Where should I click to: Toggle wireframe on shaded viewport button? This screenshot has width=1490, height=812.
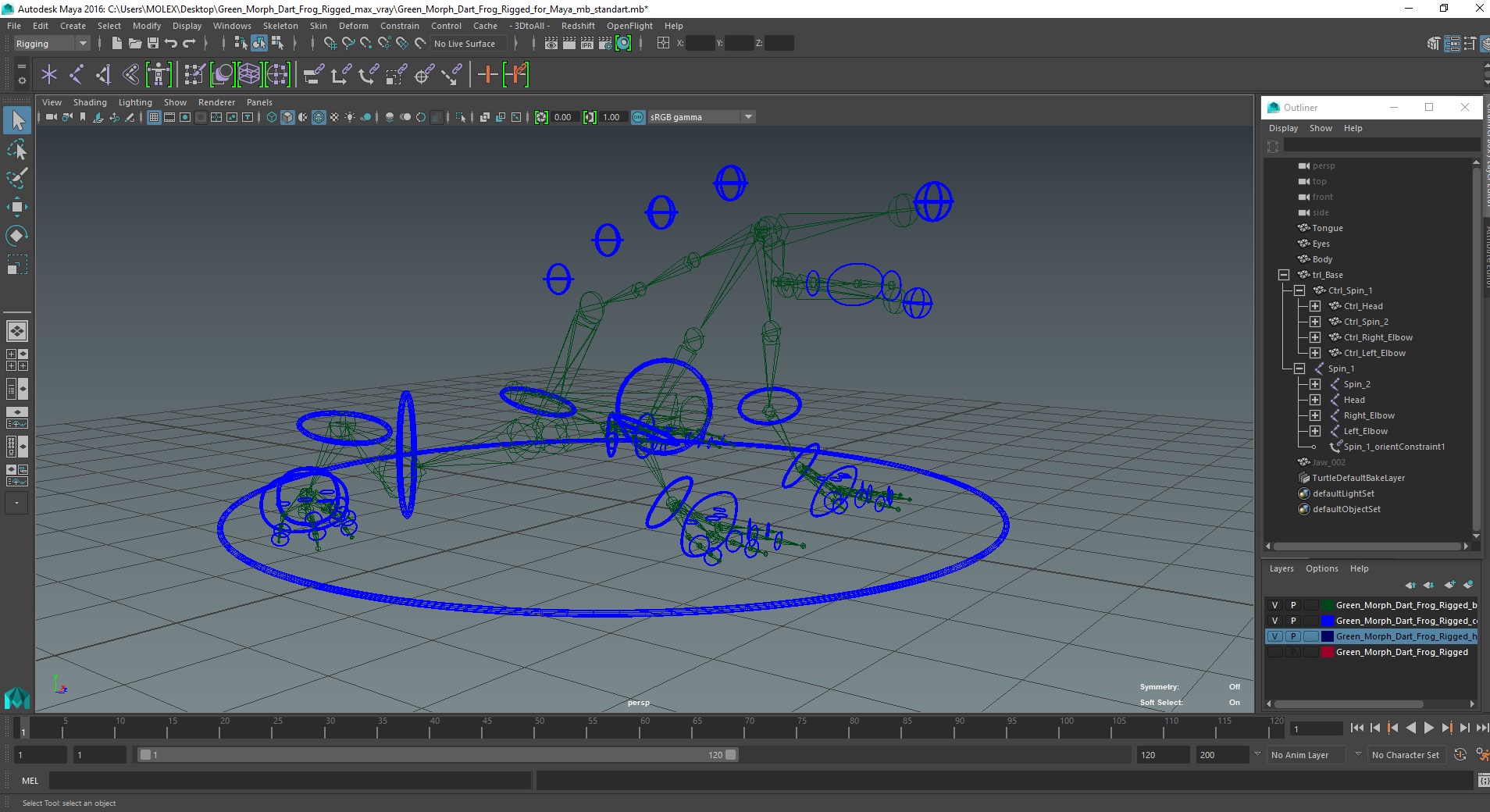tap(319, 117)
